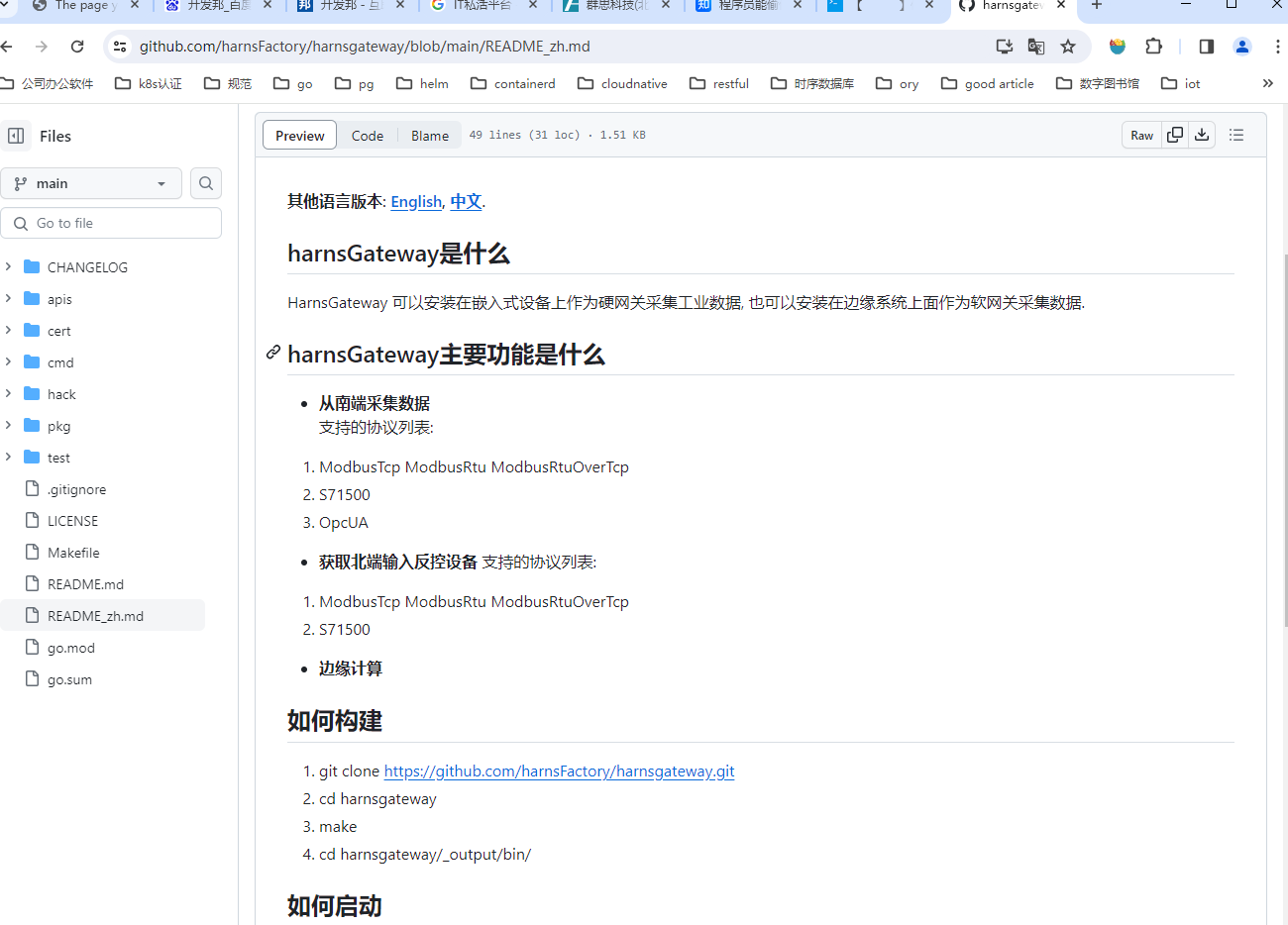Image resolution: width=1288 pixels, height=925 pixels.
Task: Expand the cmd folder
Action: coord(8,362)
